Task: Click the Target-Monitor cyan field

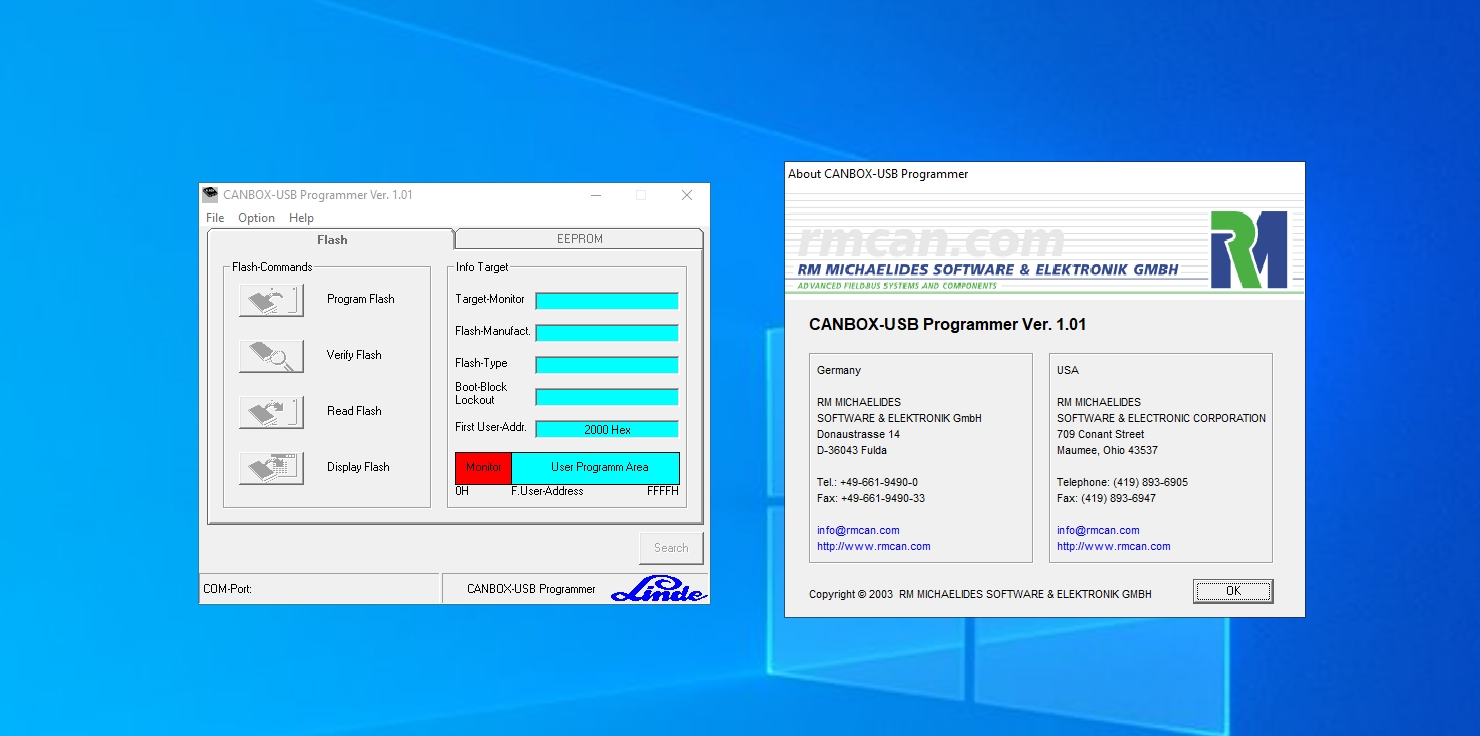Action: (x=607, y=301)
